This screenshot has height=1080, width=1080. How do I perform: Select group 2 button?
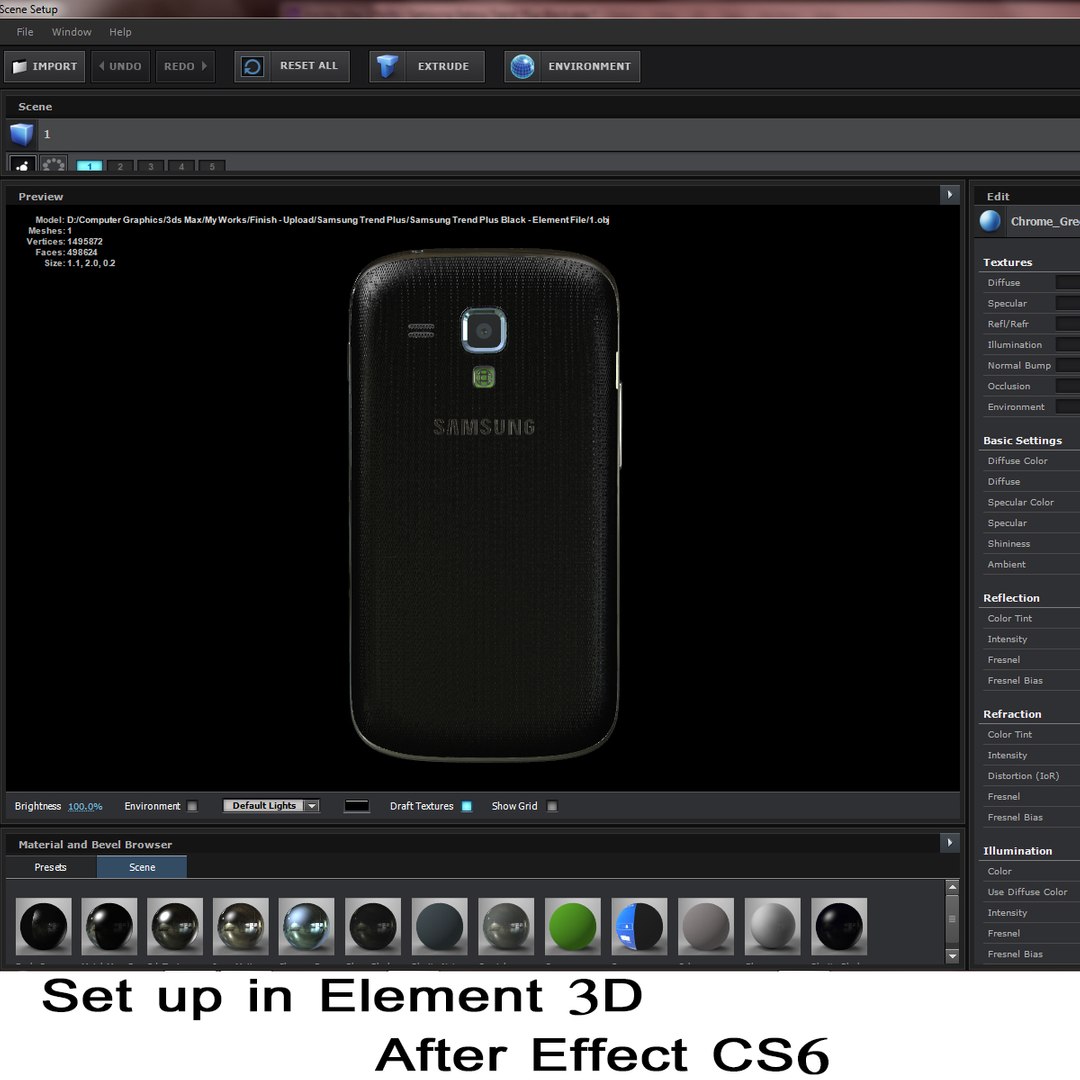120,166
